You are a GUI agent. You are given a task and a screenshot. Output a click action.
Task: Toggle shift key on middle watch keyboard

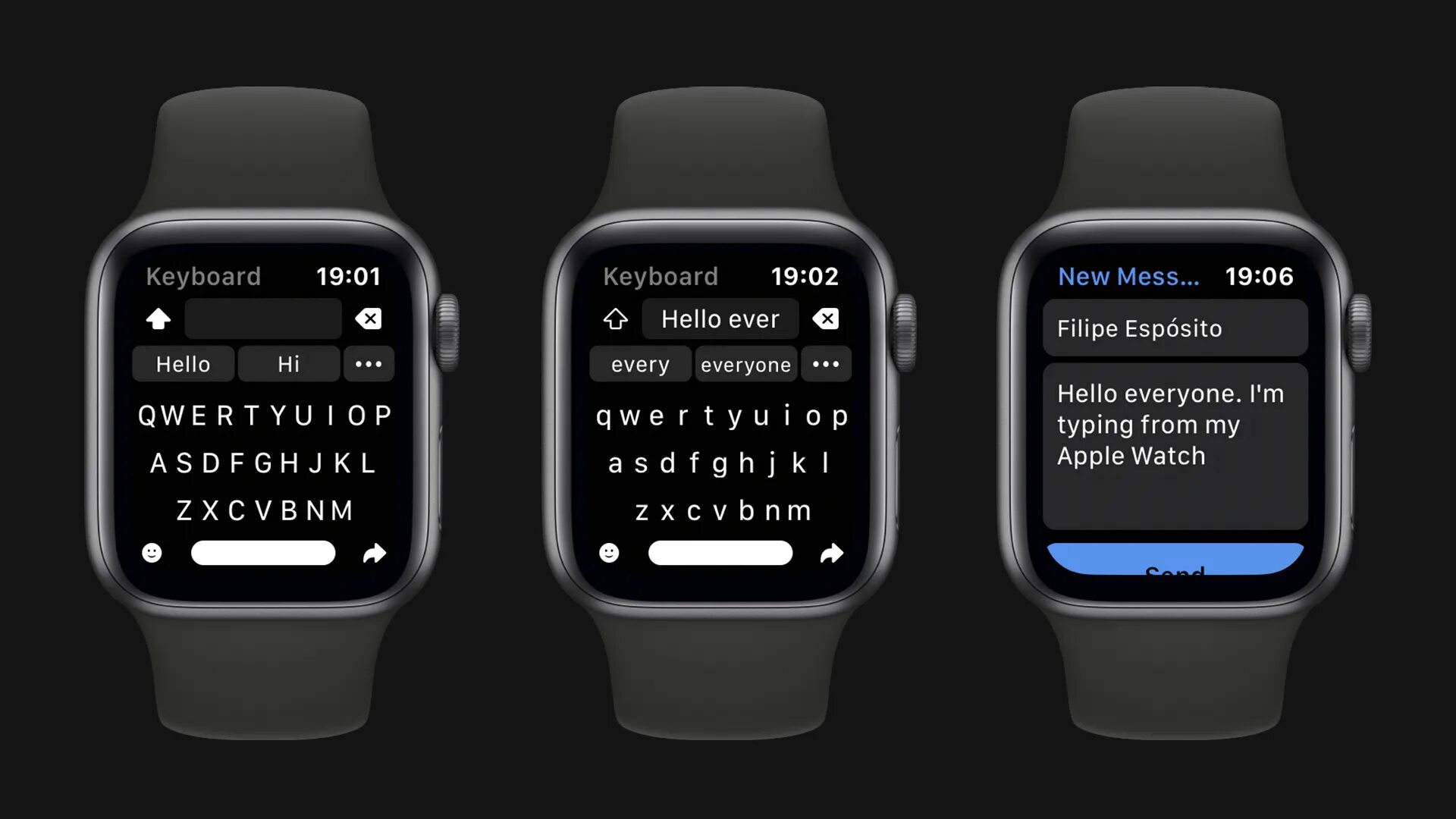pyautogui.click(x=616, y=318)
